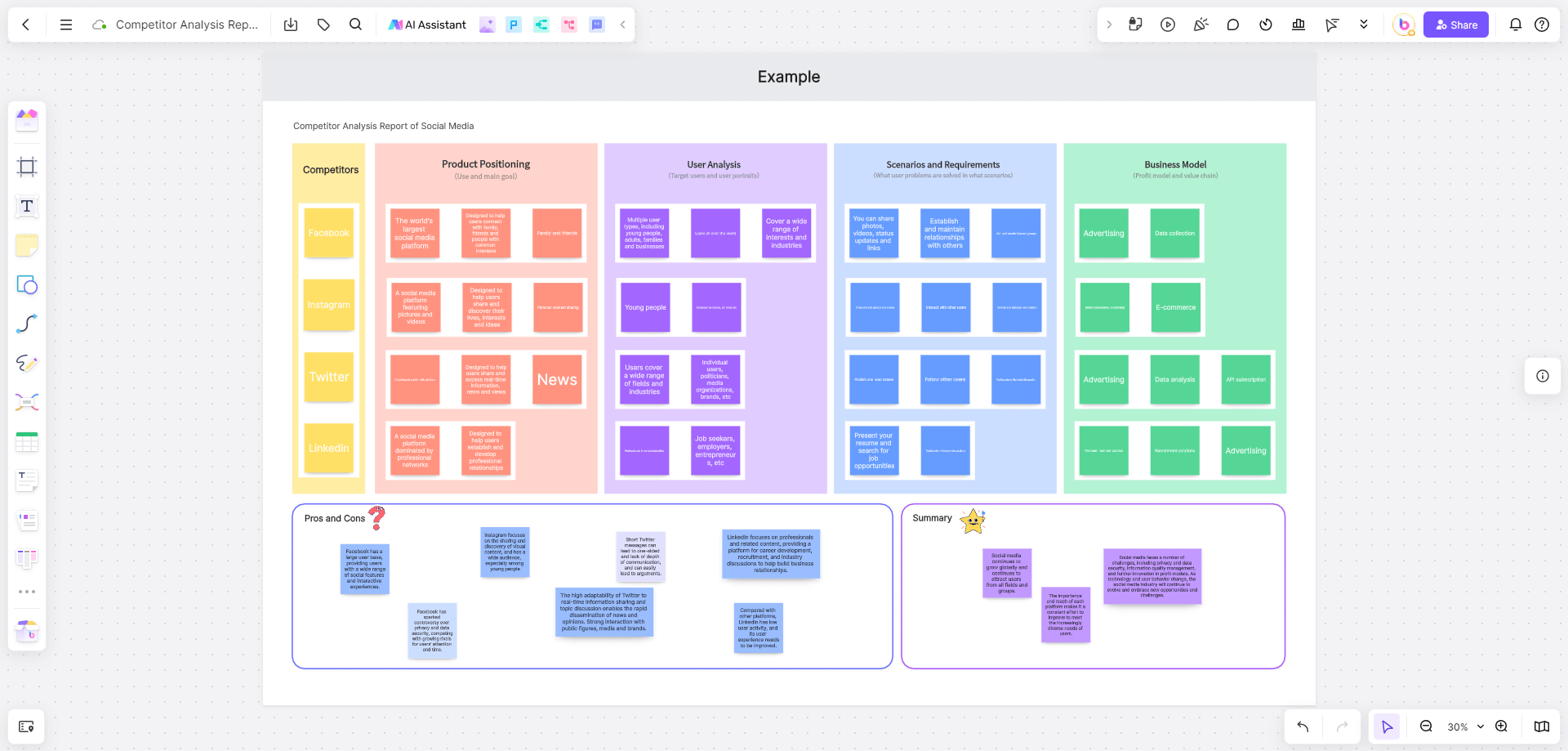The image size is (1568, 751).
Task: Collapse the AI toolbar with left chevron
Action: (623, 25)
